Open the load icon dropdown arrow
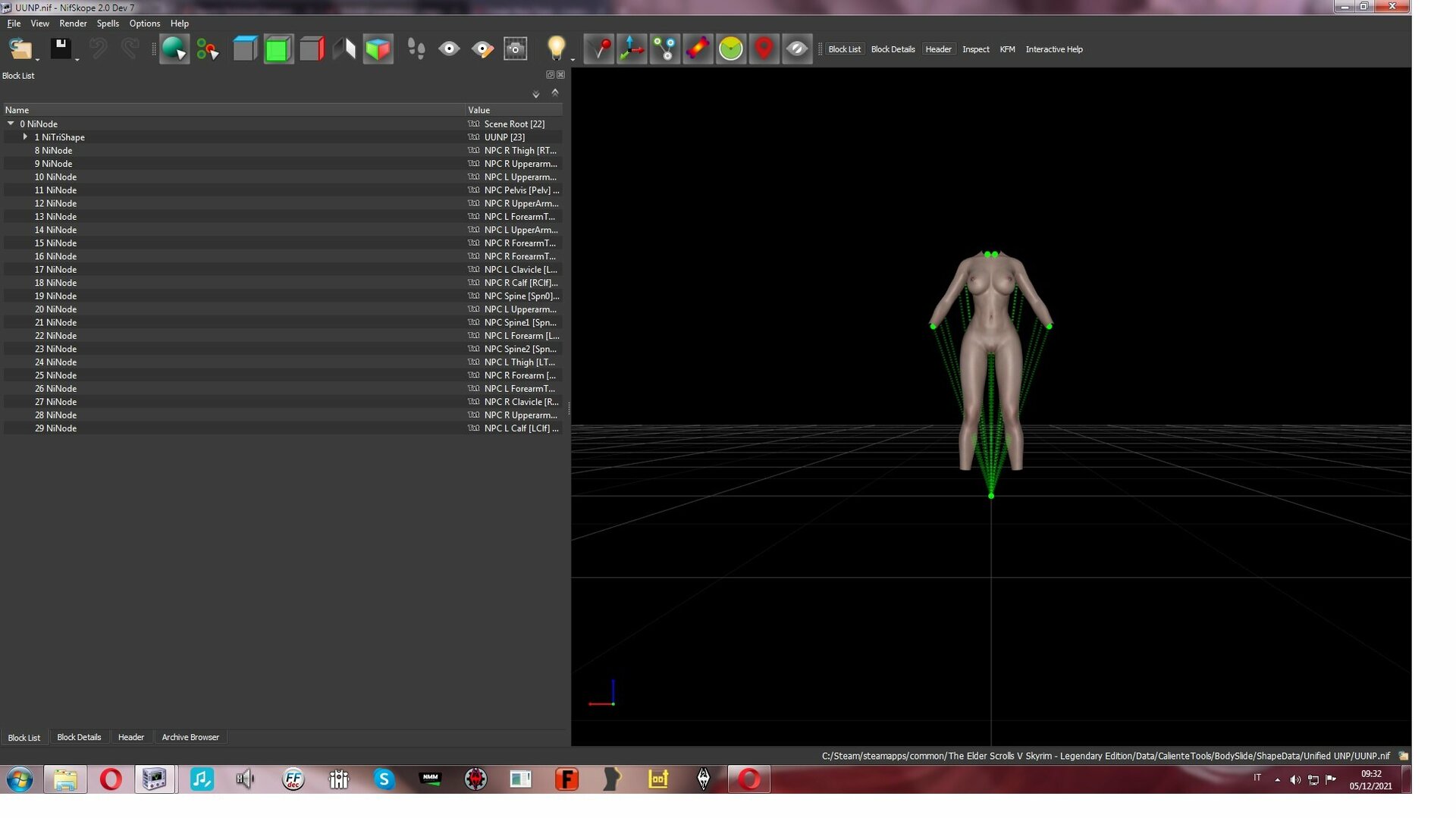Screen dimensions: 1456x818 37,59
